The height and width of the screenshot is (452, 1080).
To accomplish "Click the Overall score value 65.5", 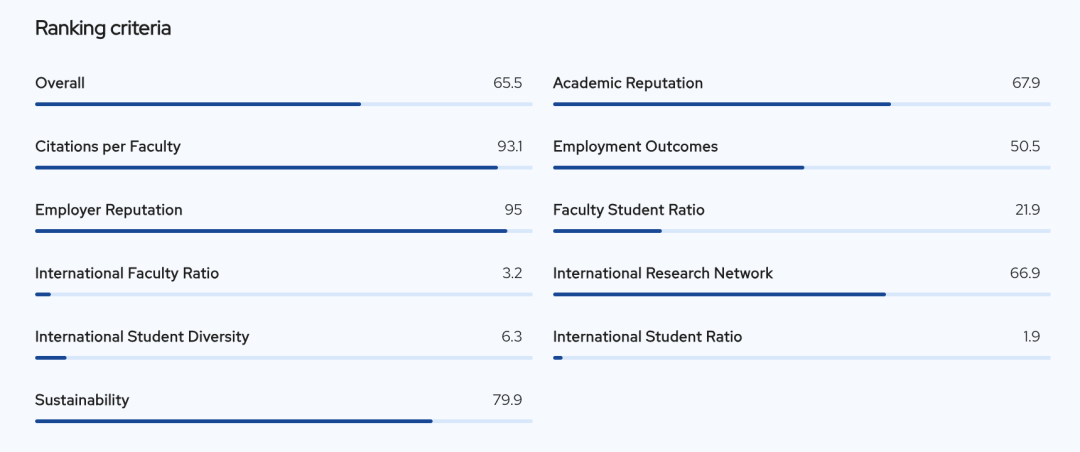I will click(507, 83).
